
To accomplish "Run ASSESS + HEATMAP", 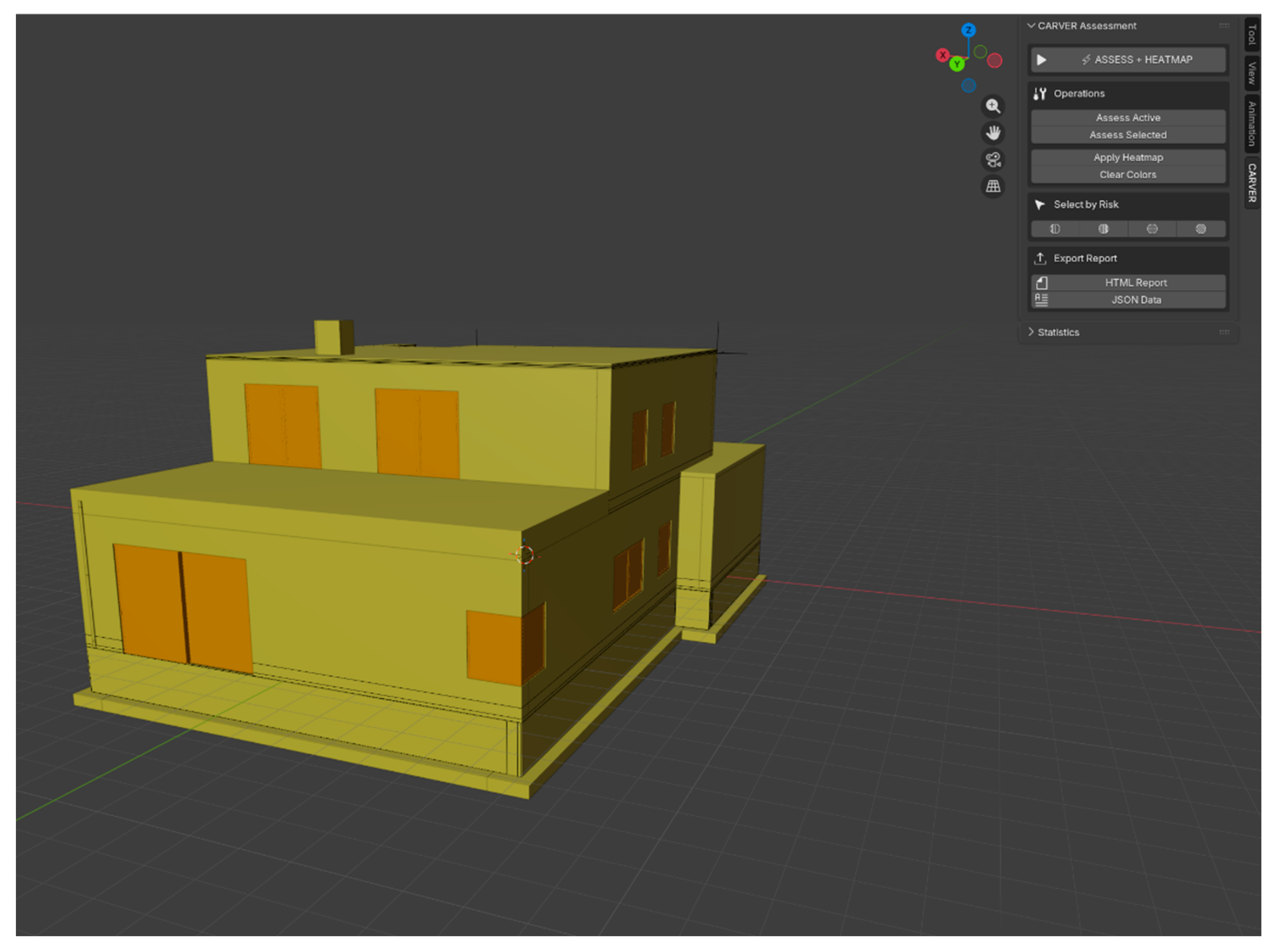I will coord(1128,60).
